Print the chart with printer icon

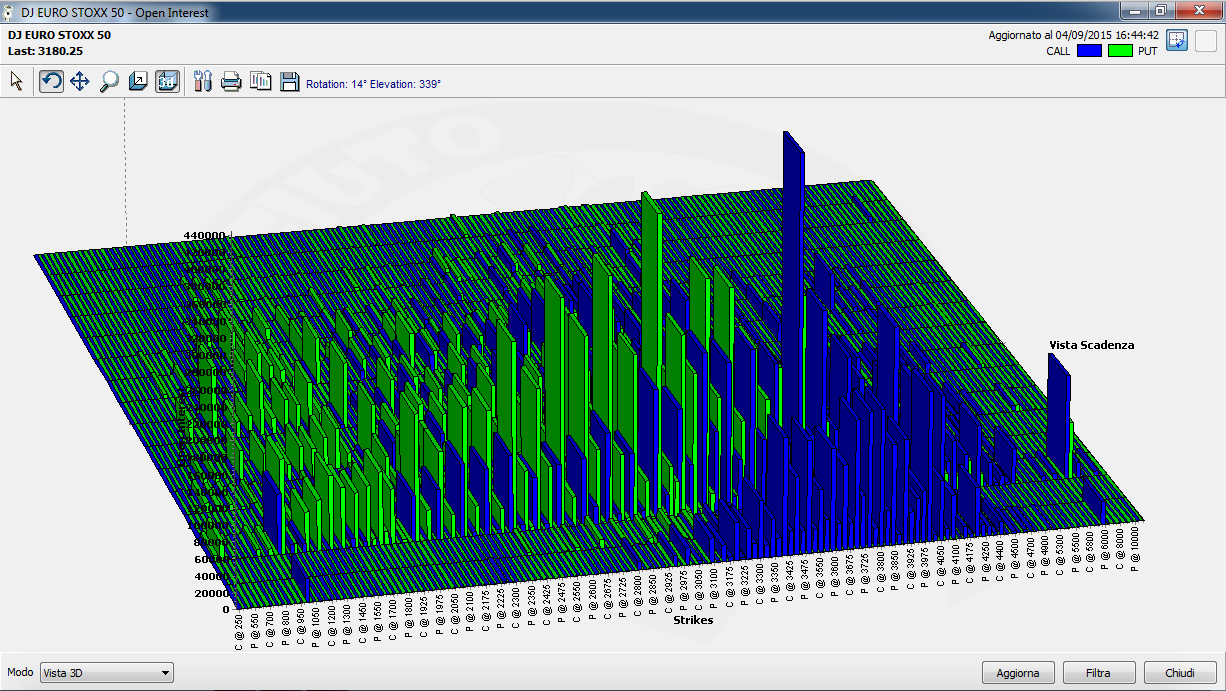[231, 82]
